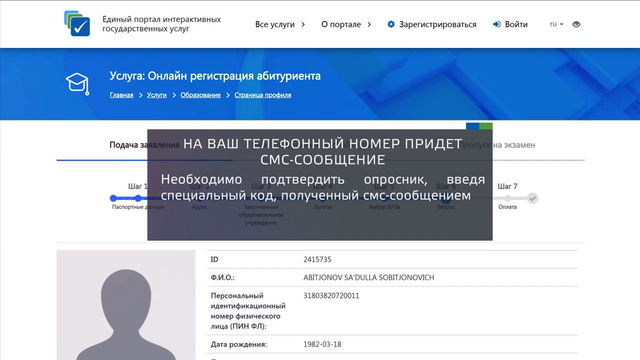The width and height of the screenshot is (640, 360).
Task: Click the Ф.И.О. label
Action: [222, 277]
